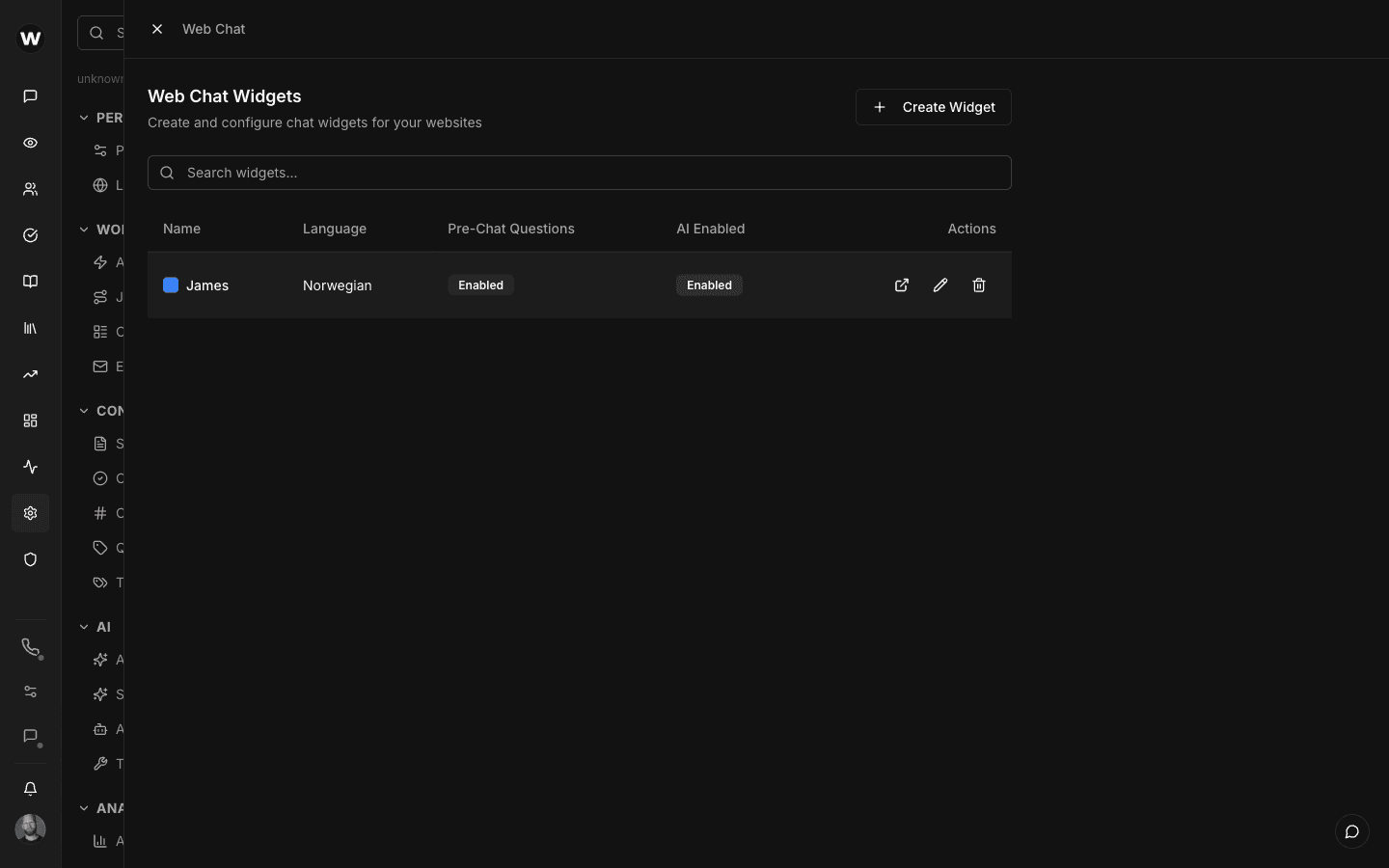Collapse the ANALYTICS section in the sidebar
1389x868 pixels.
click(x=85, y=808)
